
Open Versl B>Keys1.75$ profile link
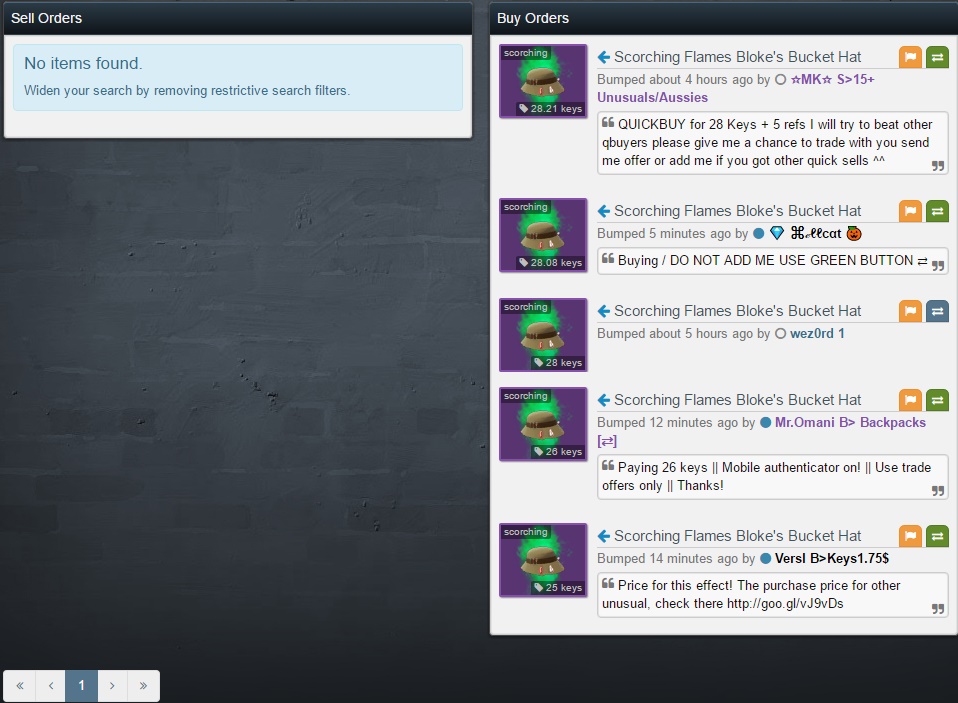pyautogui.click(x=832, y=558)
